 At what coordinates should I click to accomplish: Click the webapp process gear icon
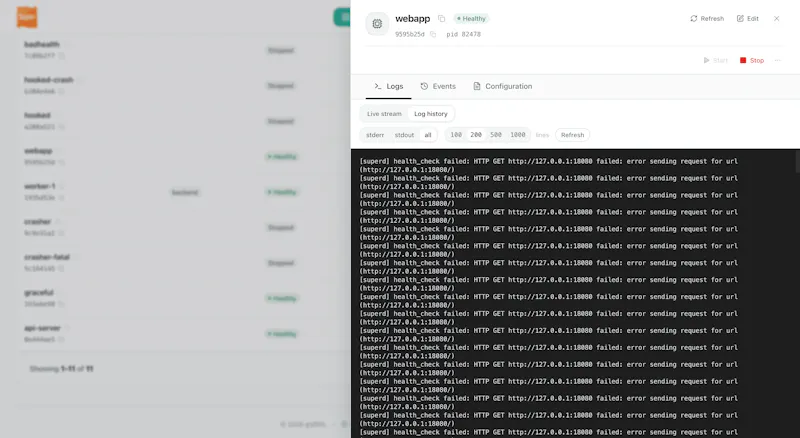(377, 23)
